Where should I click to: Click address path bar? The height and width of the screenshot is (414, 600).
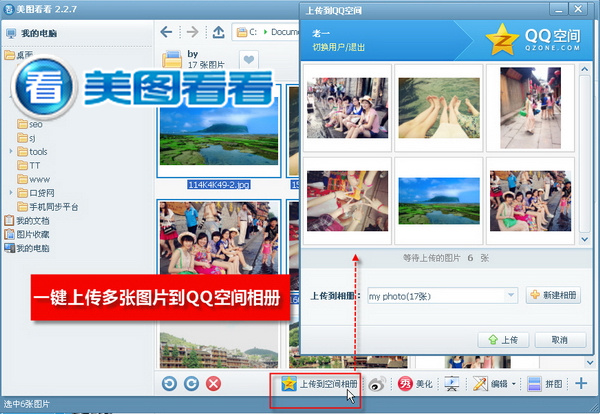tap(266, 32)
